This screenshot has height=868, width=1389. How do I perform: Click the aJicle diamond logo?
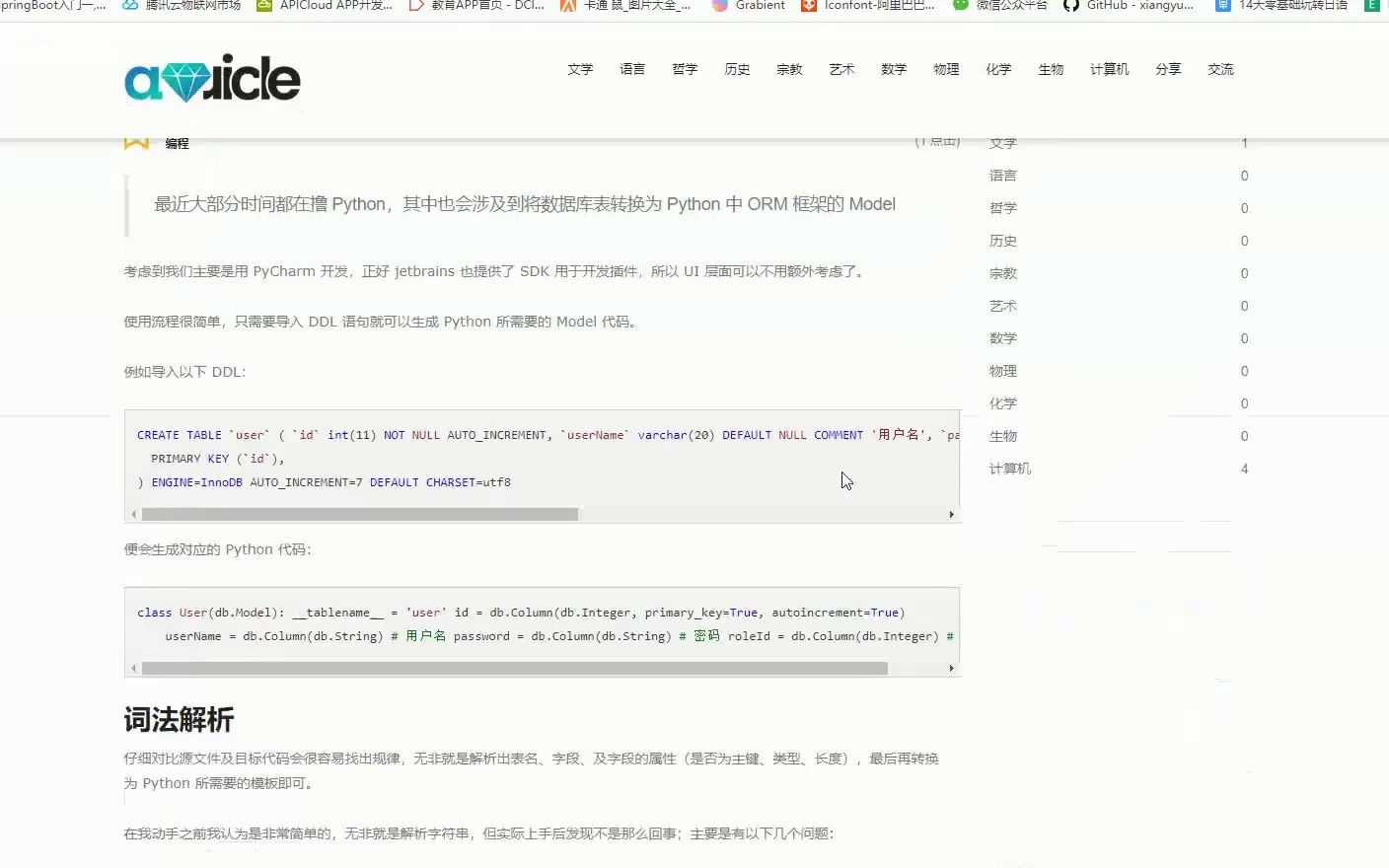click(212, 79)
